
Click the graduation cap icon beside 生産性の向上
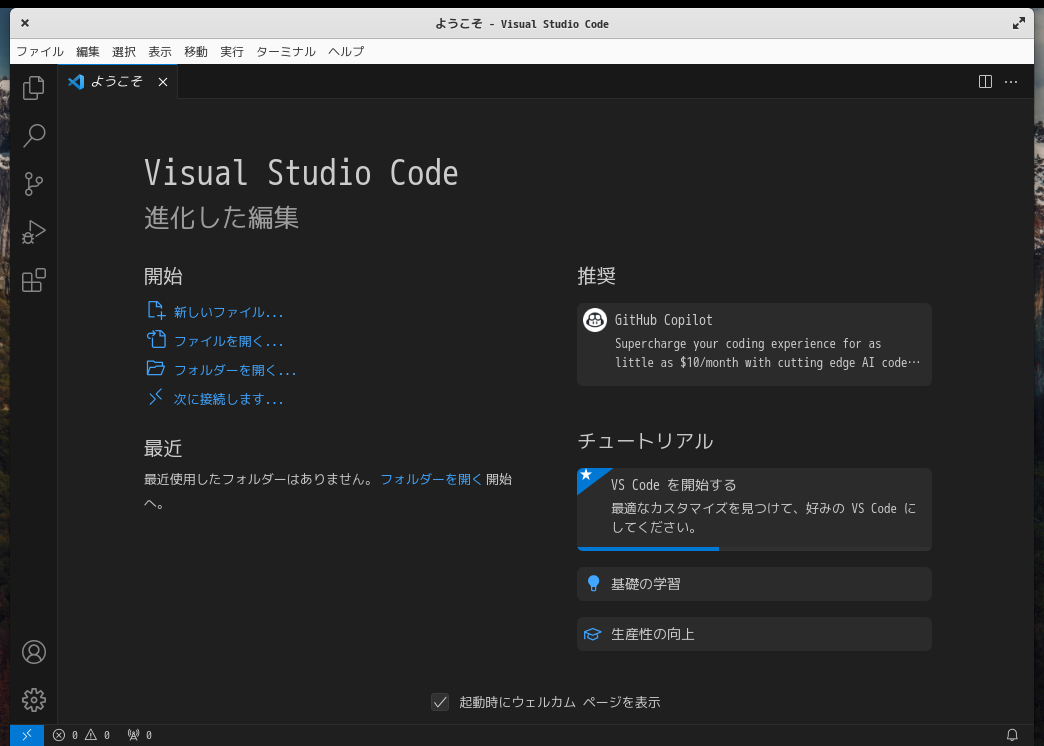click(x=593, y=634)
